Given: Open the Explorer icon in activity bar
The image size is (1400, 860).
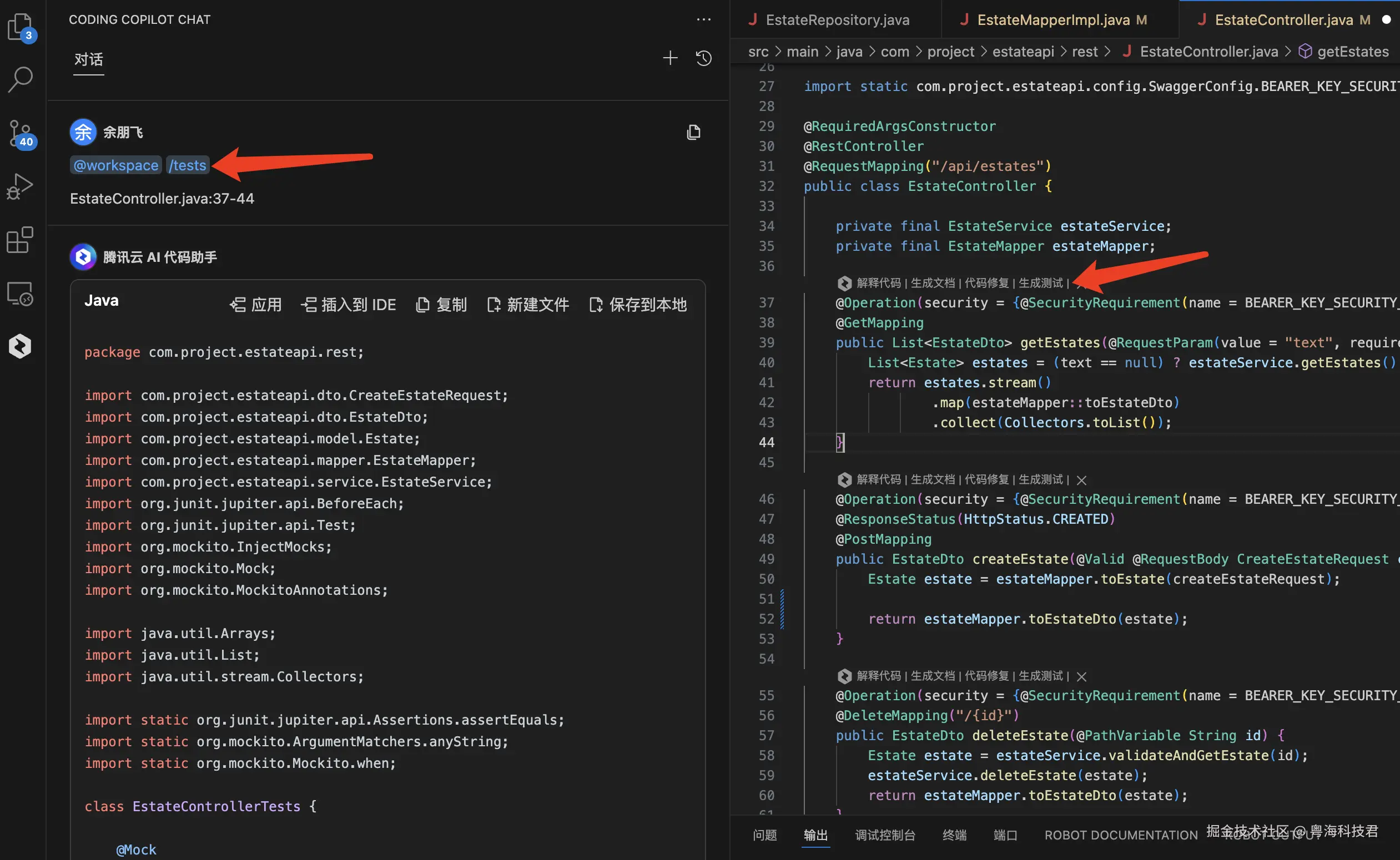Looking at the screenshot, I should [21, 27].
